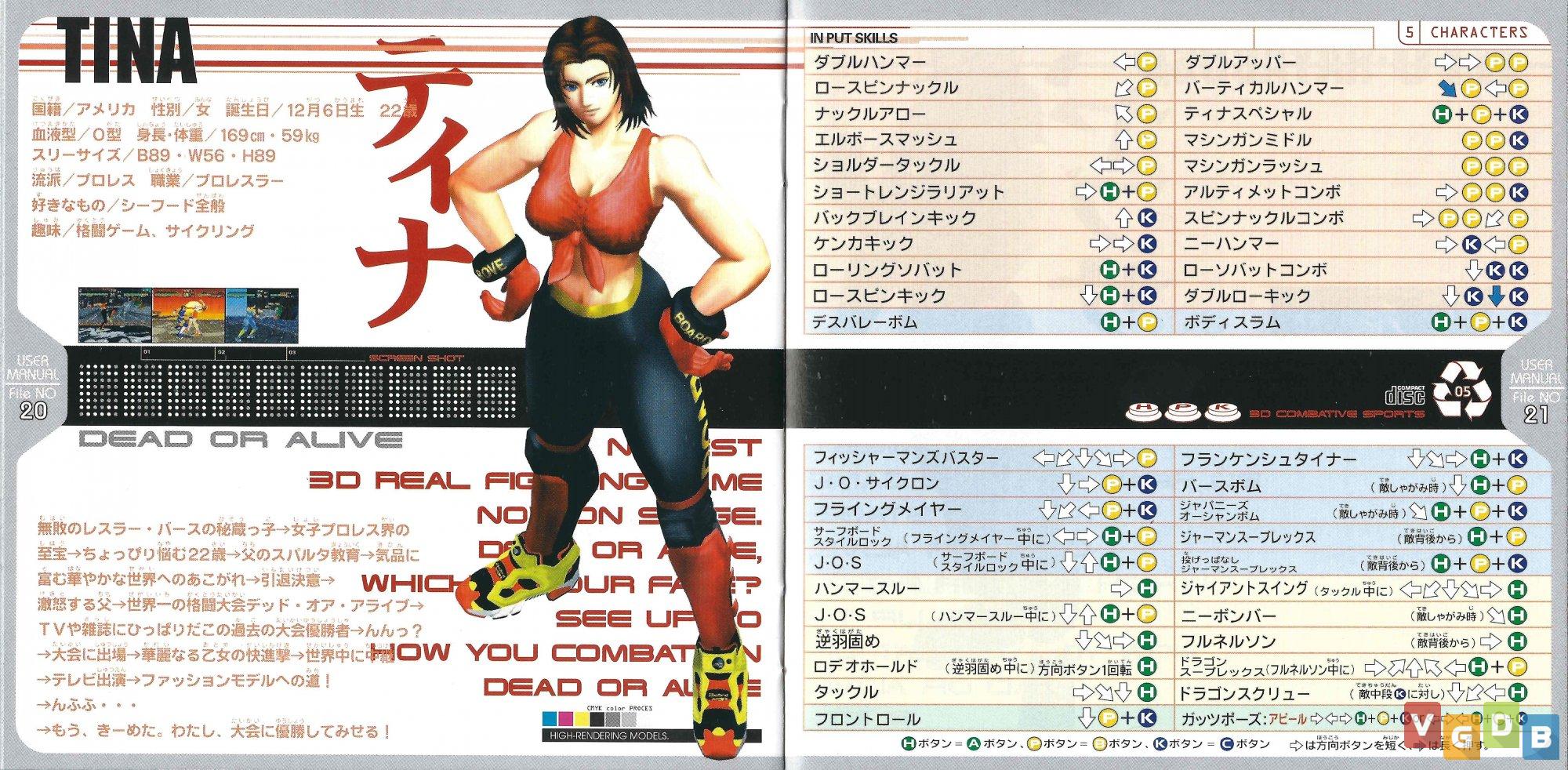The width and height of the screenshot is (1568, 770).
Task: Click the move name 'ガッツポーズ'
Action: tap(1220, 719)
